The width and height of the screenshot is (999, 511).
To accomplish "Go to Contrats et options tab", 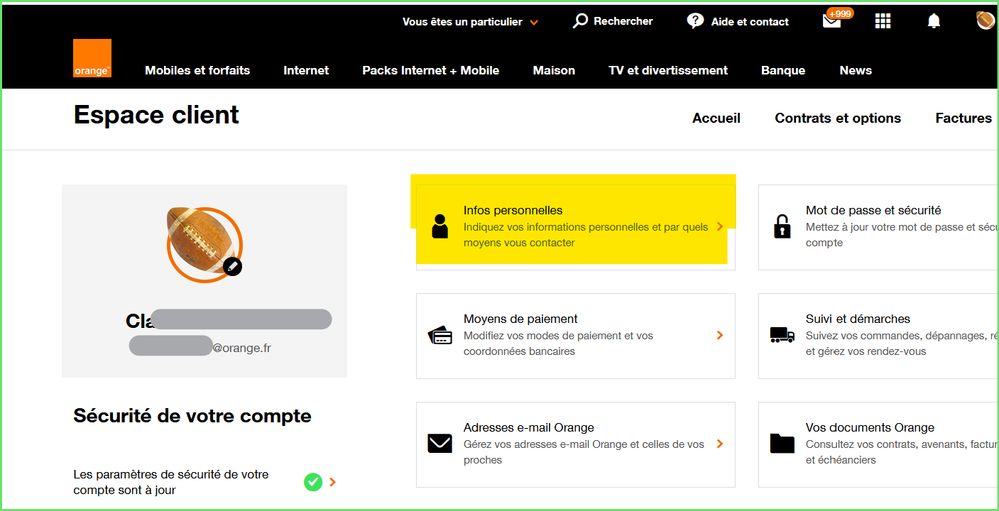I will click(x=838, y=118).
